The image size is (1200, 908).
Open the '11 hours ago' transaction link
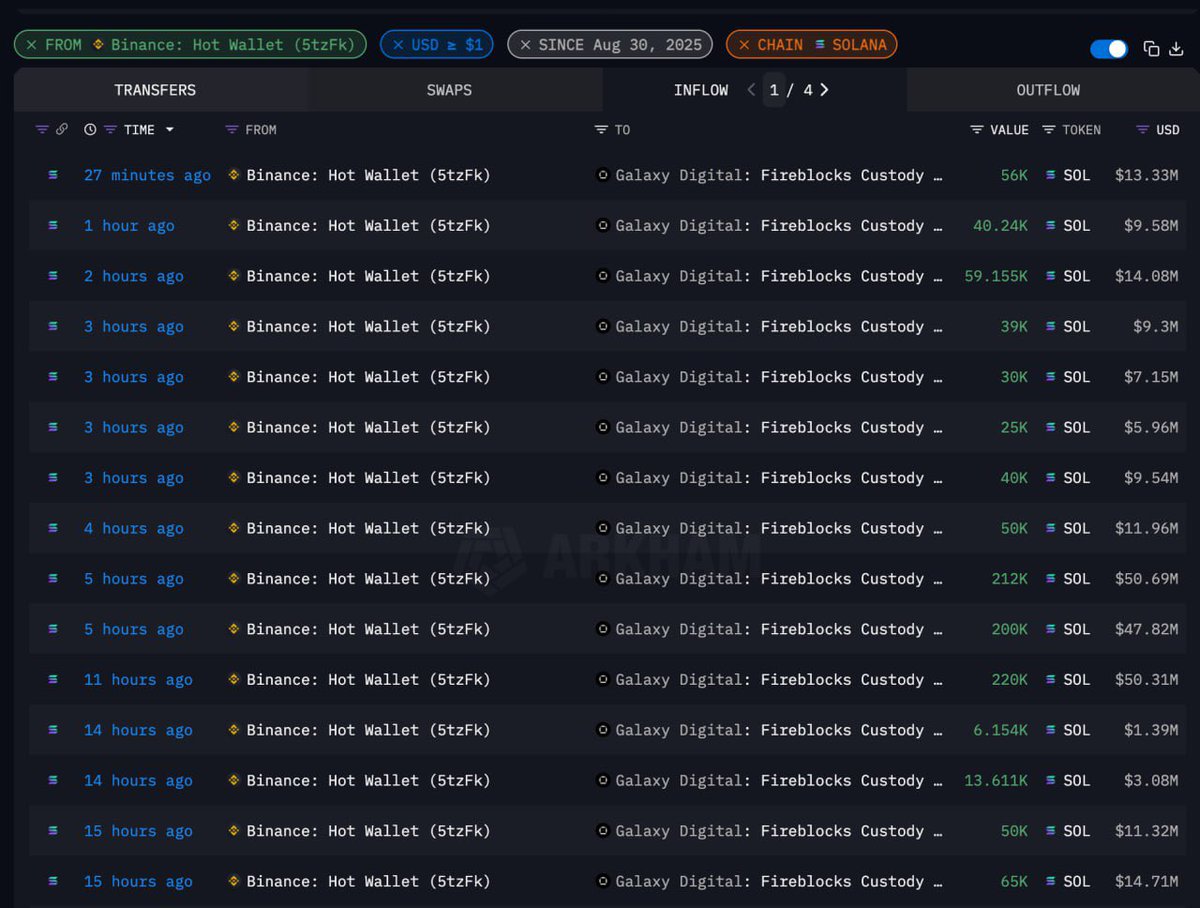pos(138,680)
